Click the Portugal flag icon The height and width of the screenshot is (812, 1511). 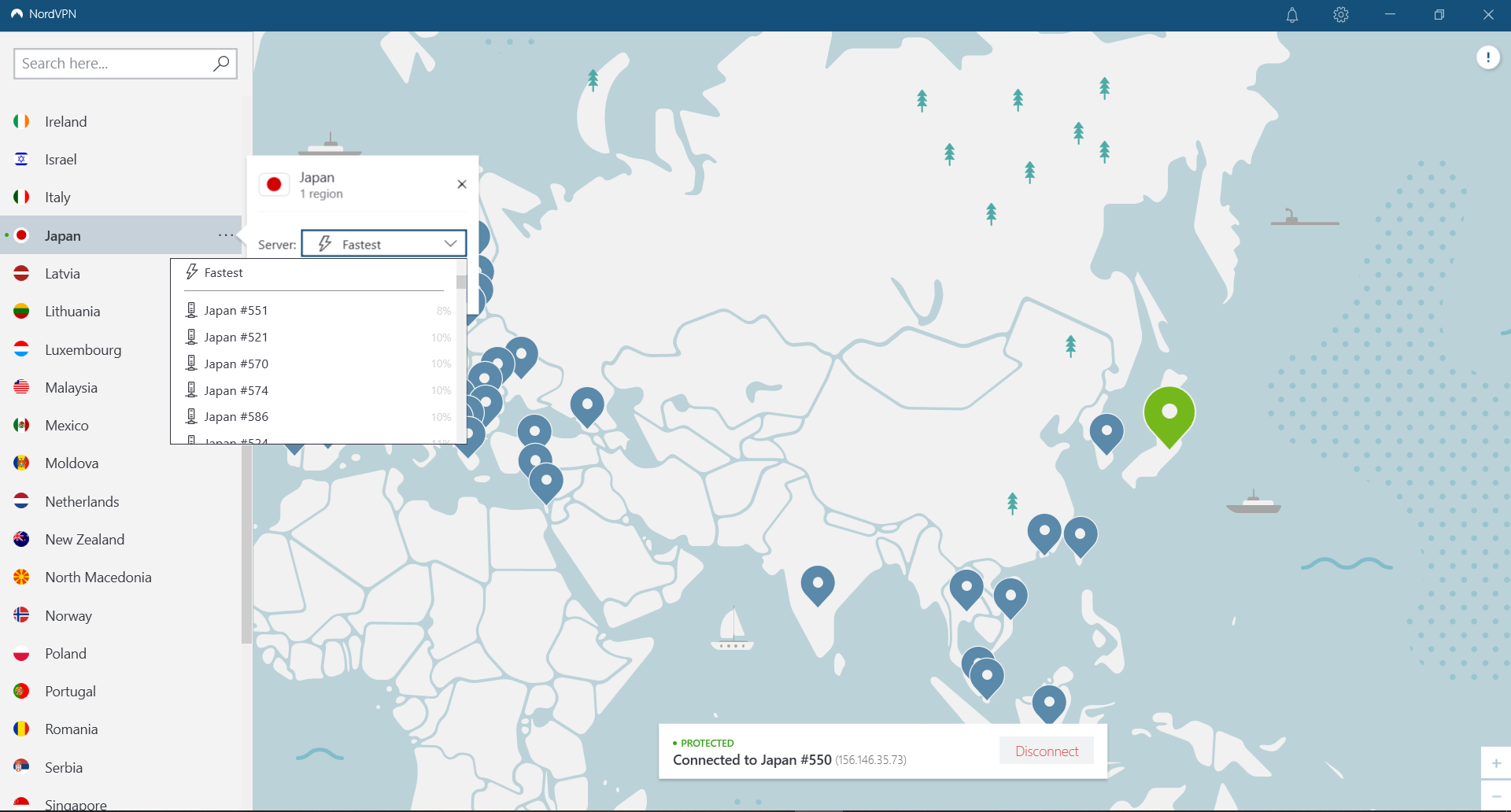tap(21, 691)
